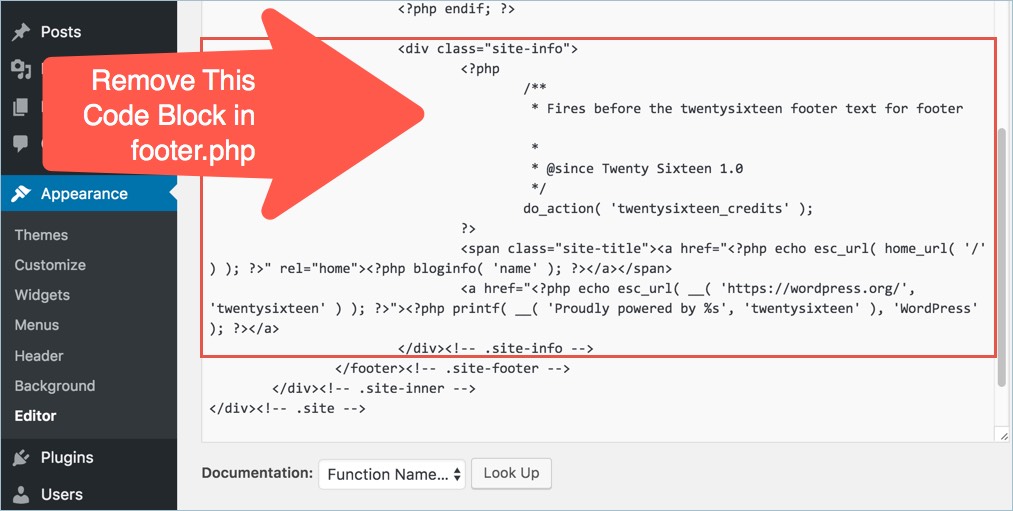Select the Editor submenu item
Image resolution: width=1013 pixels, height=511 pixels.
[36, 415]
